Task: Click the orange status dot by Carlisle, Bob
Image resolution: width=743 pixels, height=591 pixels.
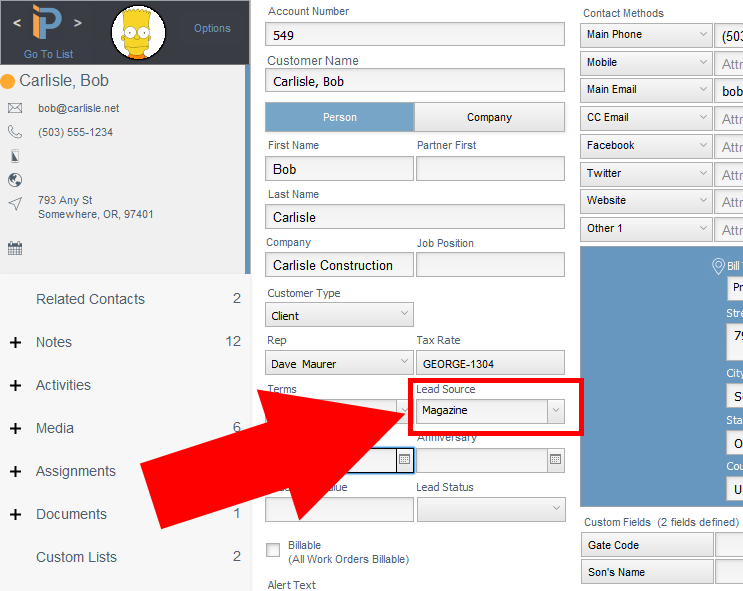Action: point(8,81)
